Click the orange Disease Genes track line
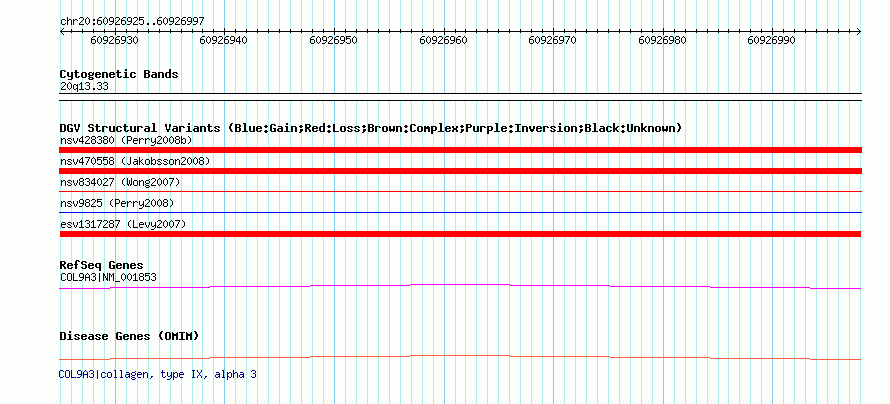This screenshot has height=404, width=890. click(x=460, y=357)
